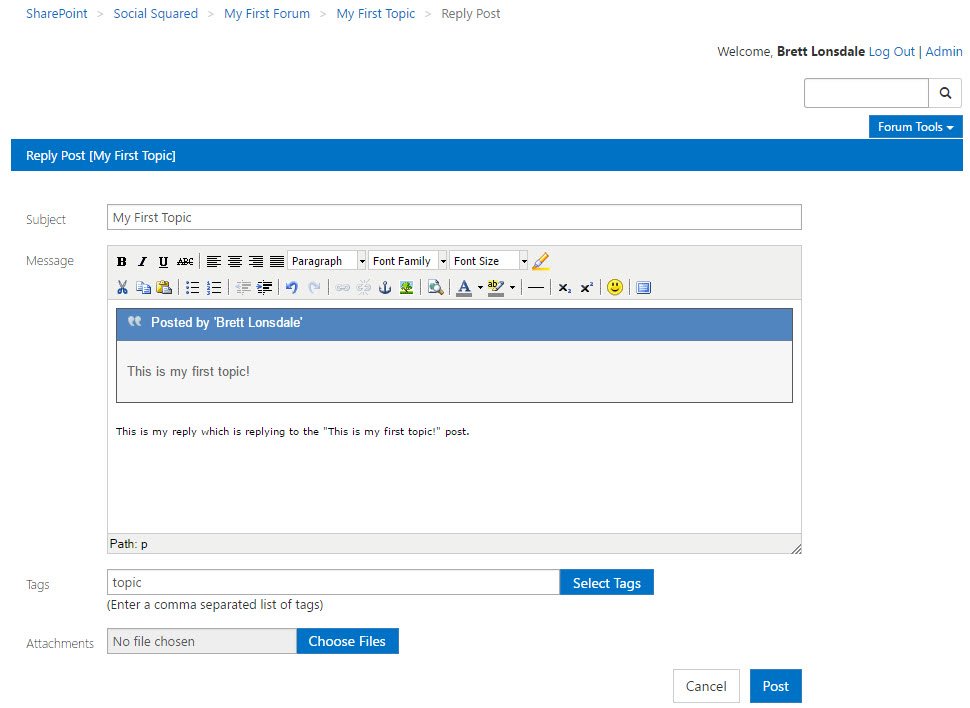Open the font color picker dropdown
This screenshot has height=708, width=970.
pos(477,287)
